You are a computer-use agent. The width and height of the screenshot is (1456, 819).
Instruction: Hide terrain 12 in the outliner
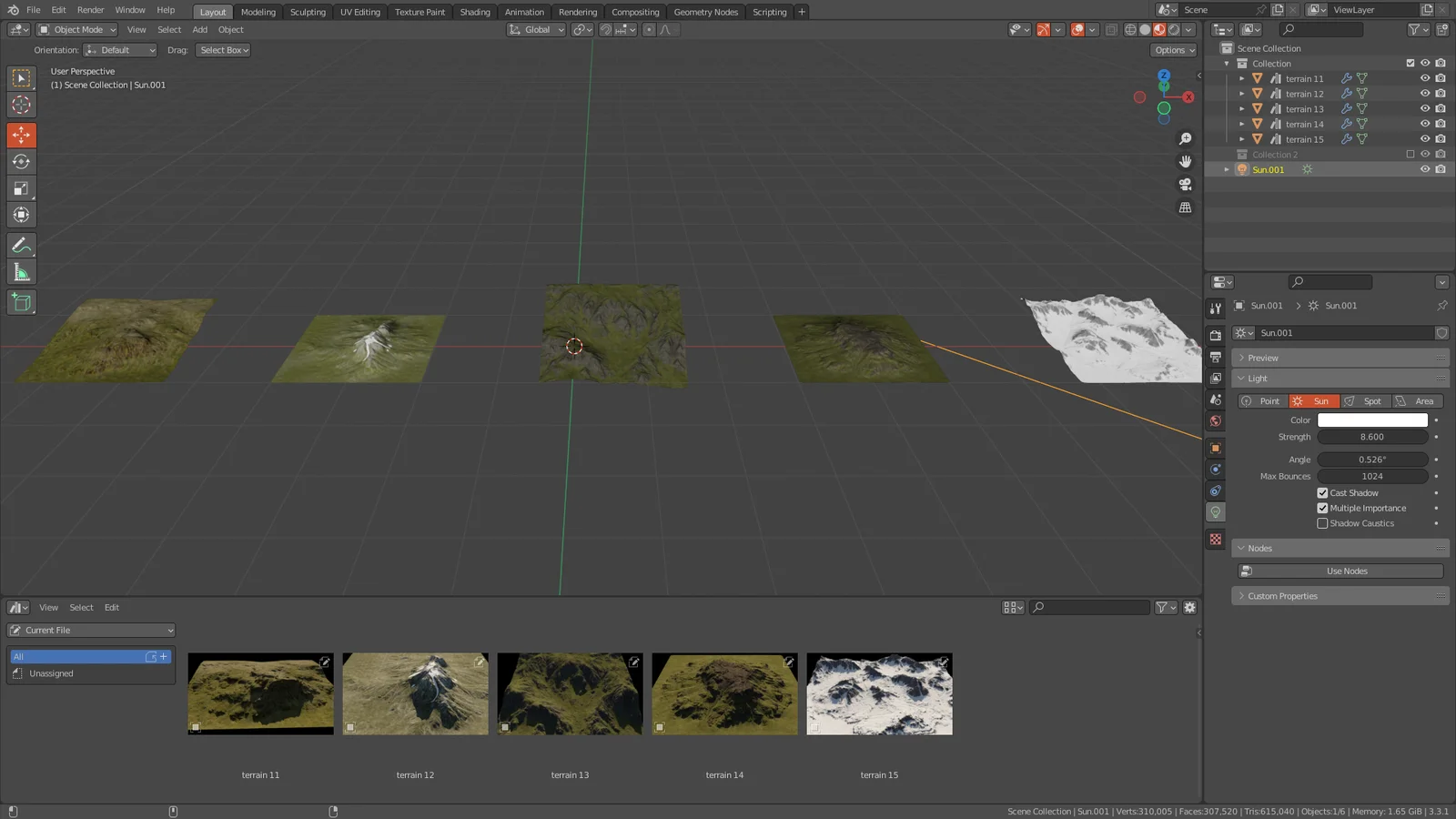(1424, 93)
